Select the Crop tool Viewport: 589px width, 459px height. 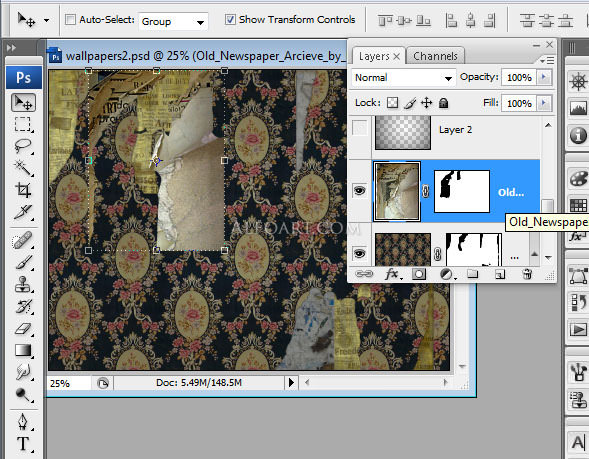point(23,190)
